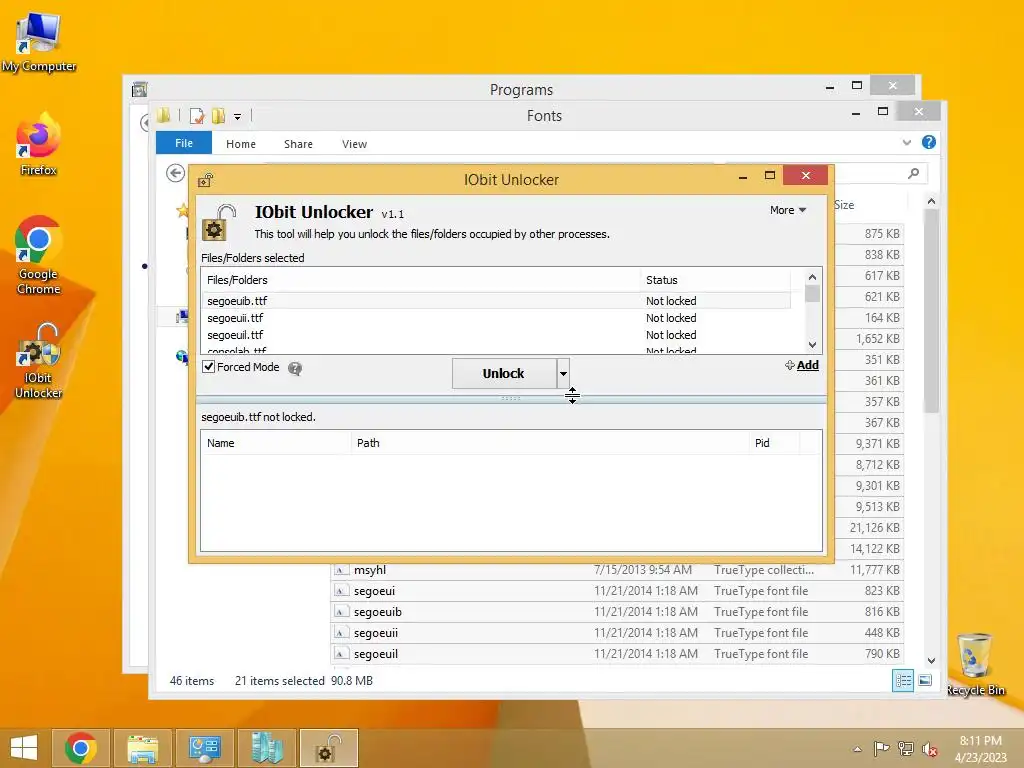Open the Share ribbon tab
The image size is (1024, 768).
pos(298,144)
